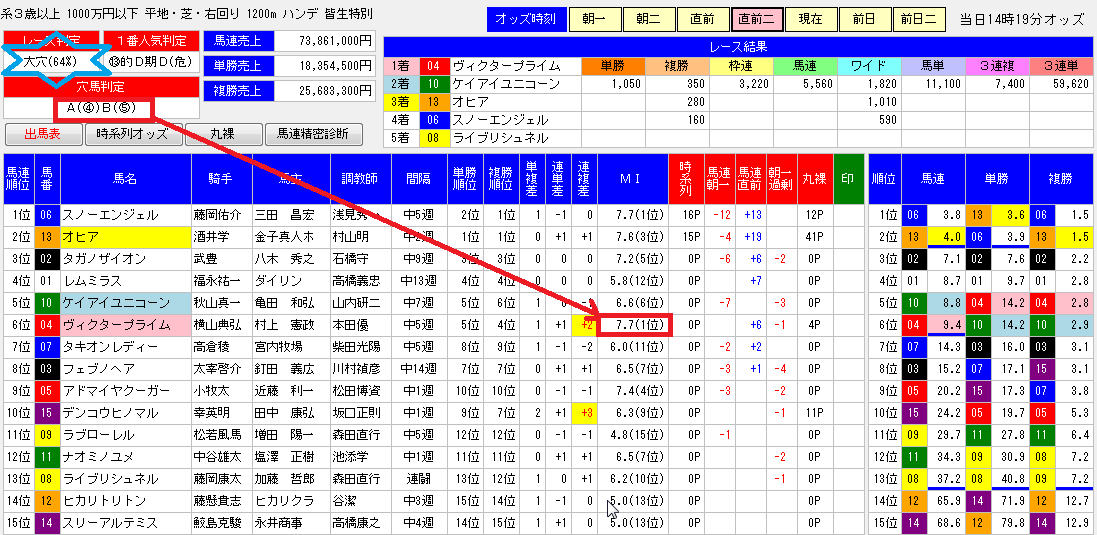Click the オッズ時刻 label
This screenshot has width=1097, height=535.
click(x=525, y=19)
